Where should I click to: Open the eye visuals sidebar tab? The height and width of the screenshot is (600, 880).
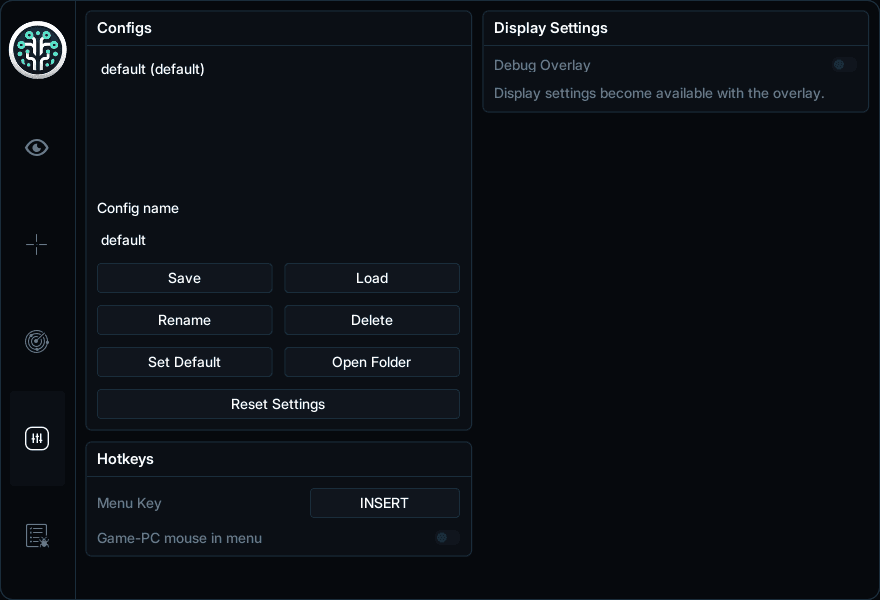pos(37,148)
